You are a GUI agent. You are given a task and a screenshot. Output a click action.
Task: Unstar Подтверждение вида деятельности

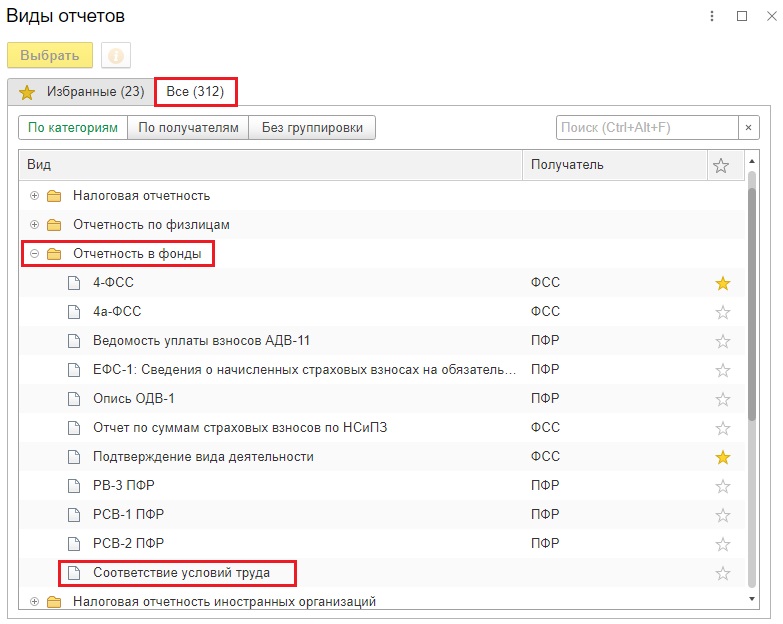[723, 457]
